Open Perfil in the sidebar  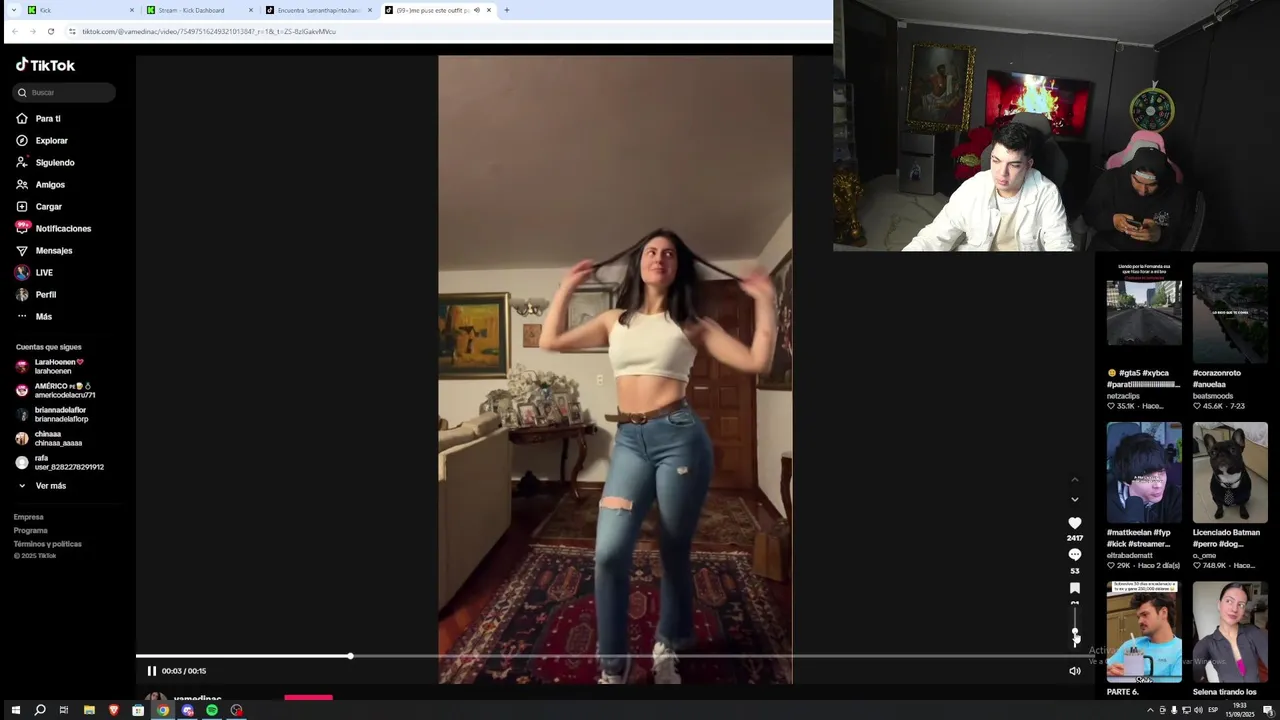coord(46,295)
